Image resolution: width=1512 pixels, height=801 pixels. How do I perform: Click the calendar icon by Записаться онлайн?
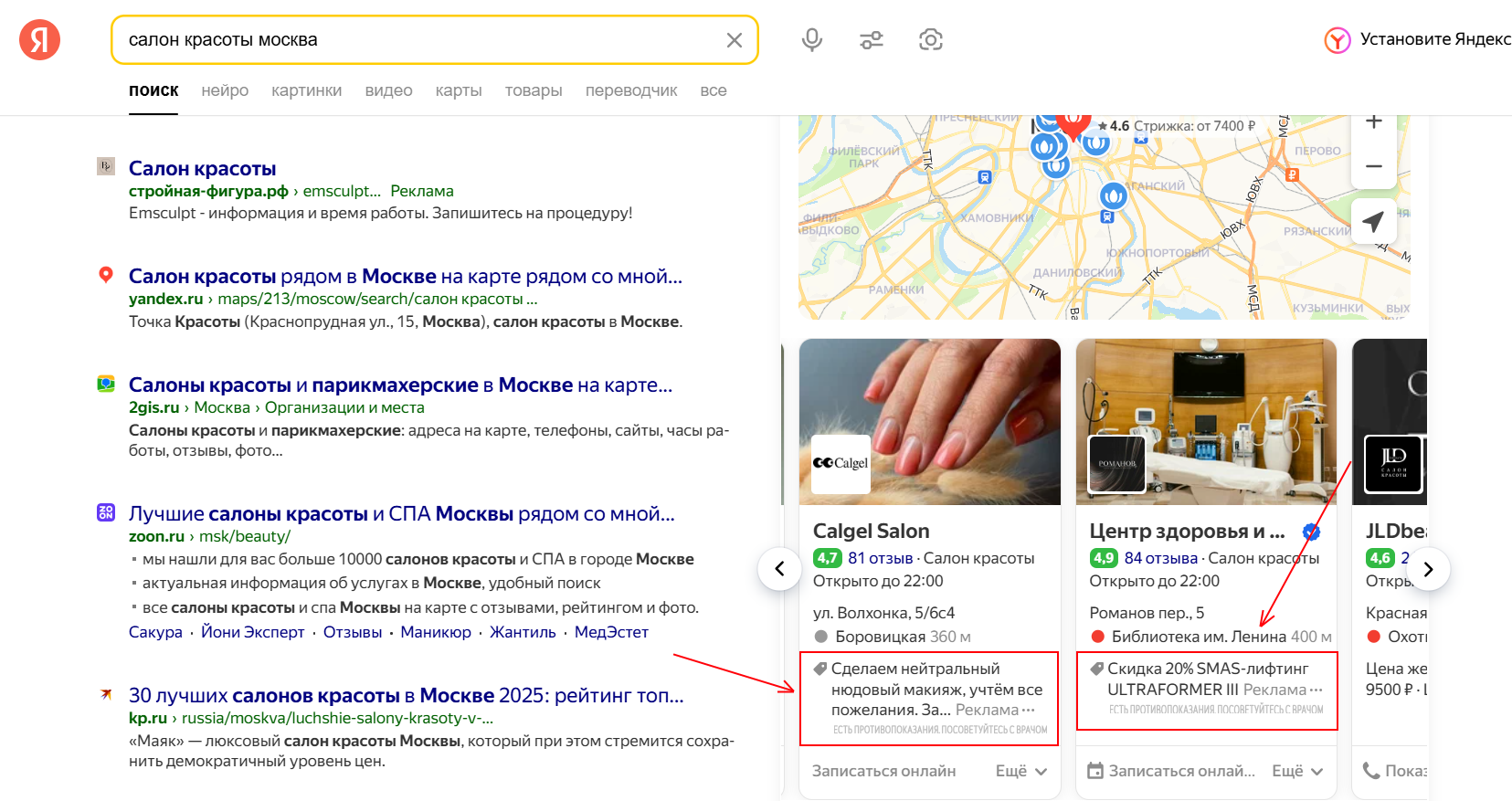click(x=1095, y=771)
